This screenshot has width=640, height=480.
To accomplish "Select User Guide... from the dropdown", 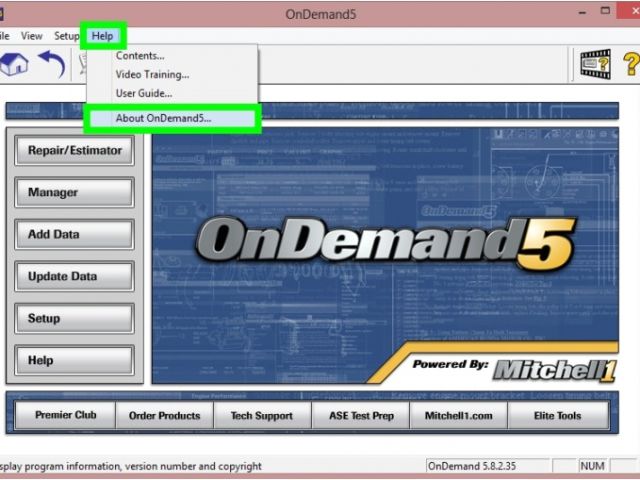I will 144,94.
